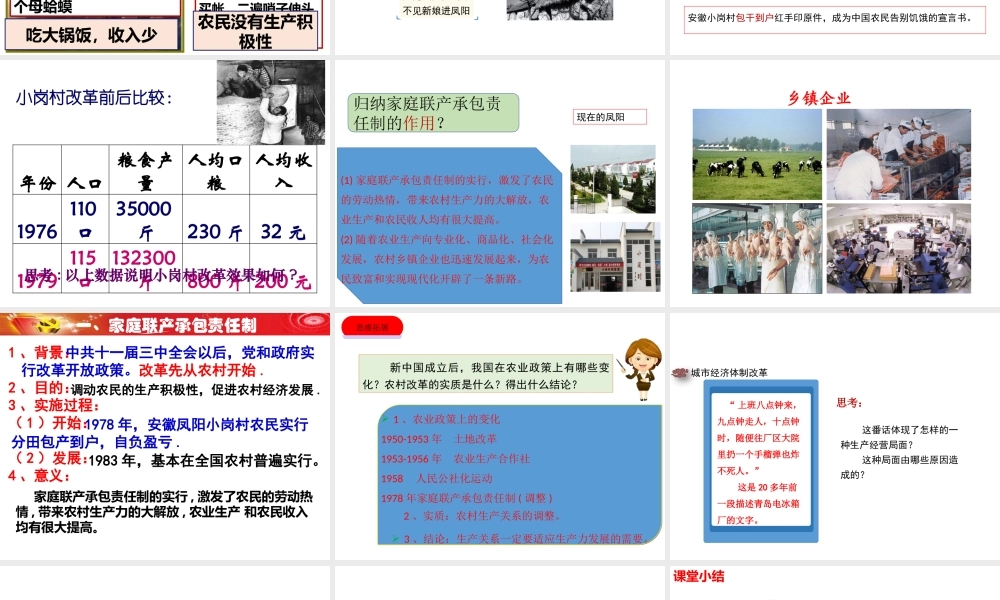Click the blue framed quote 上班八点钟来

pos(761,461)
